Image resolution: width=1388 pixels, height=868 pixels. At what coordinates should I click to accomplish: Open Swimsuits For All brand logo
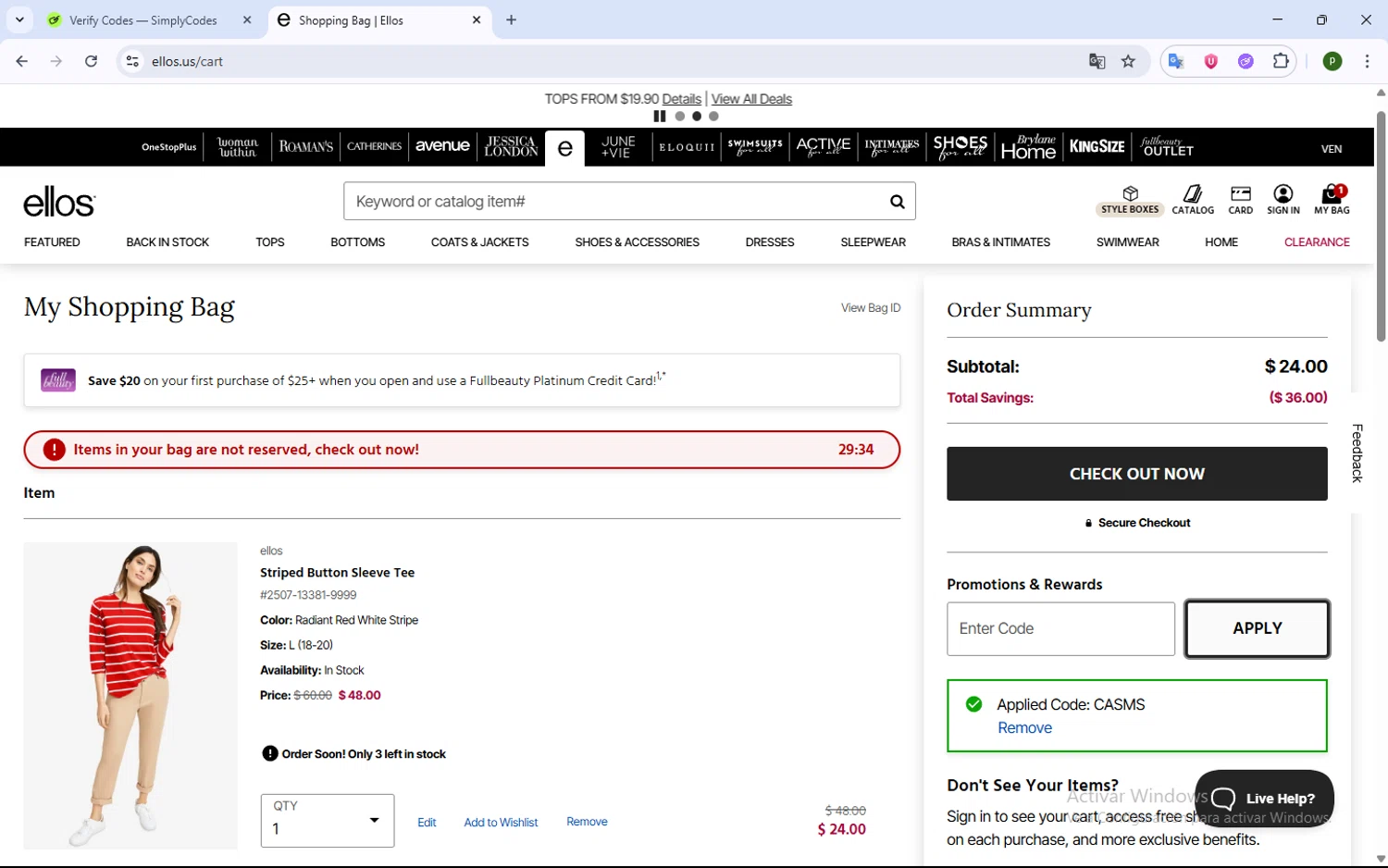click(x=755, y=146)
